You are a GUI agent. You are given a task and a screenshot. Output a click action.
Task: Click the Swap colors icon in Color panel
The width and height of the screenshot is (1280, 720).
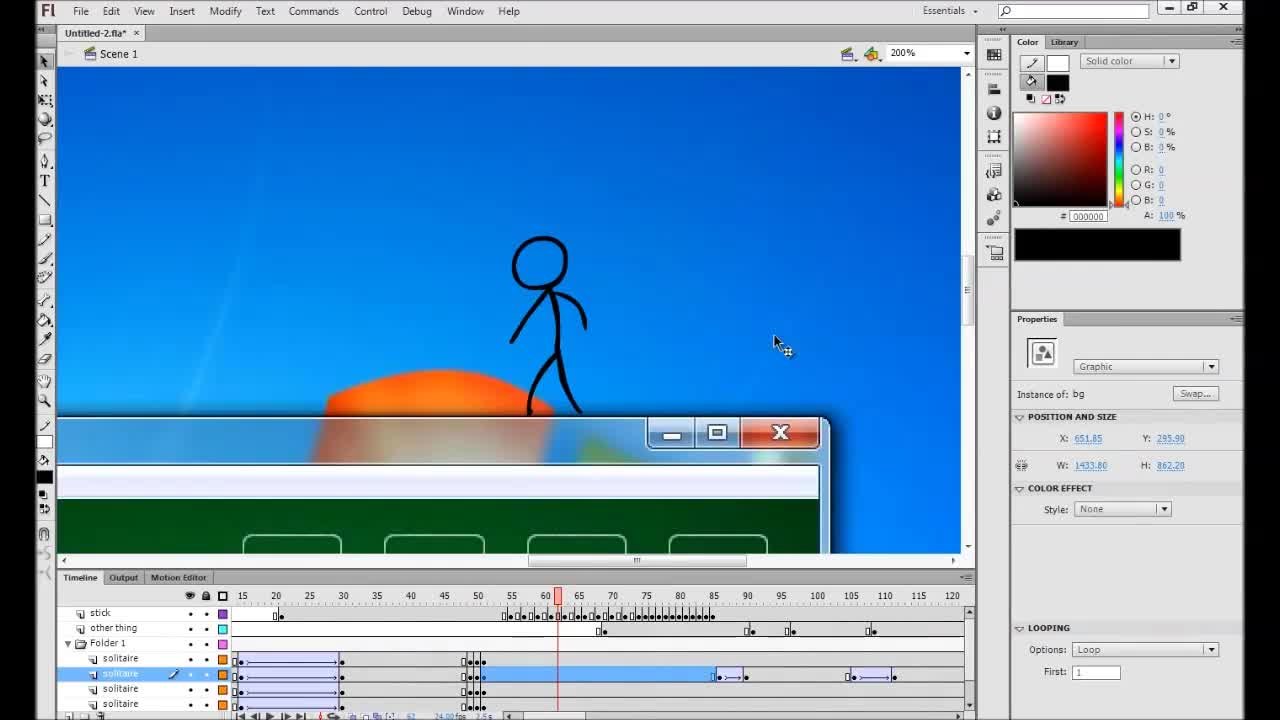tap(1060, 99)
